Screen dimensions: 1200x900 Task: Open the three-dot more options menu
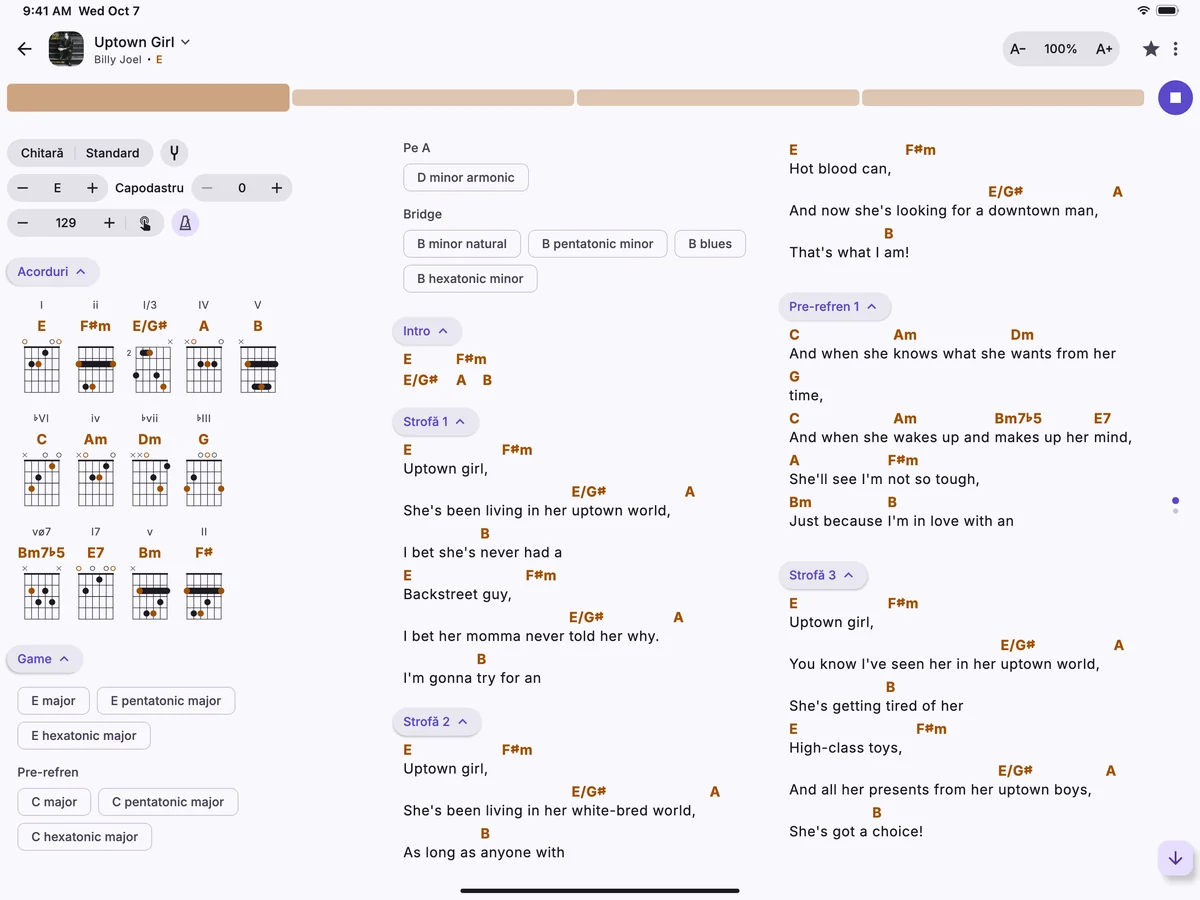point(1176,49)
